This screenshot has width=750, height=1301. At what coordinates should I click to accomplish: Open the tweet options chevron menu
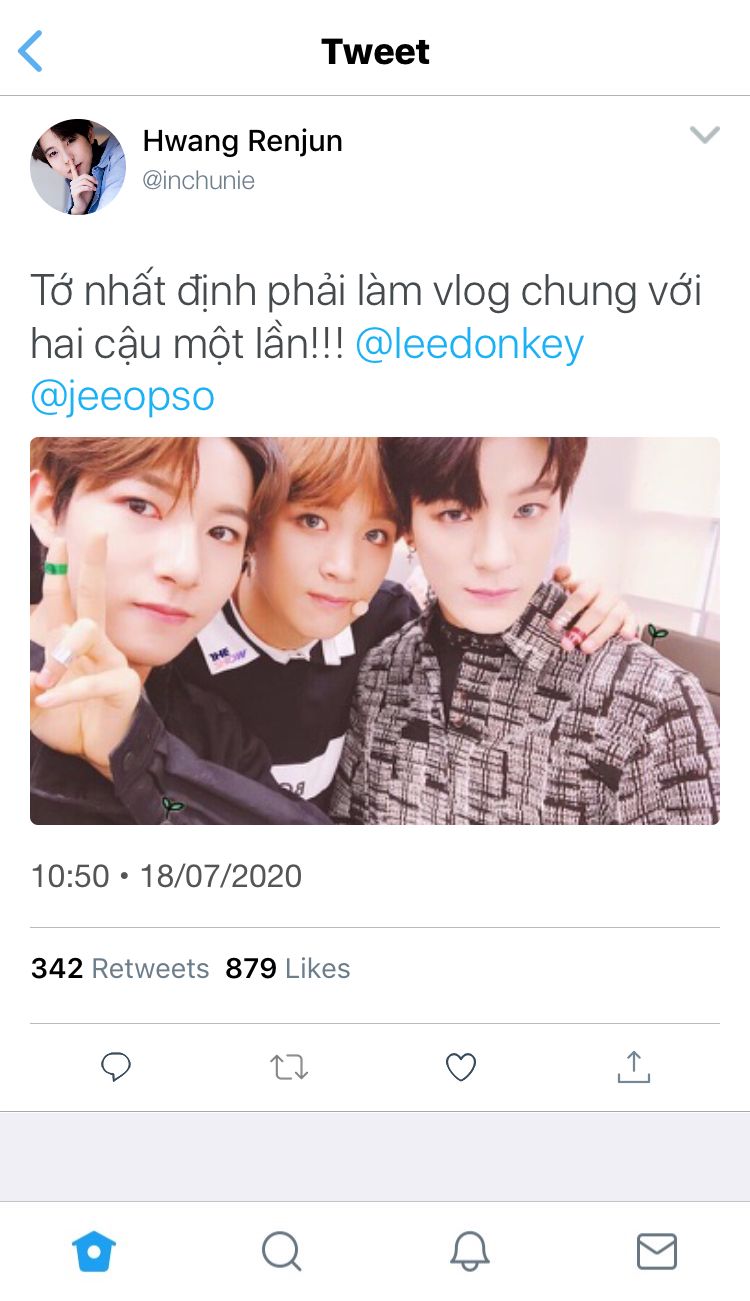pos(705,135)
